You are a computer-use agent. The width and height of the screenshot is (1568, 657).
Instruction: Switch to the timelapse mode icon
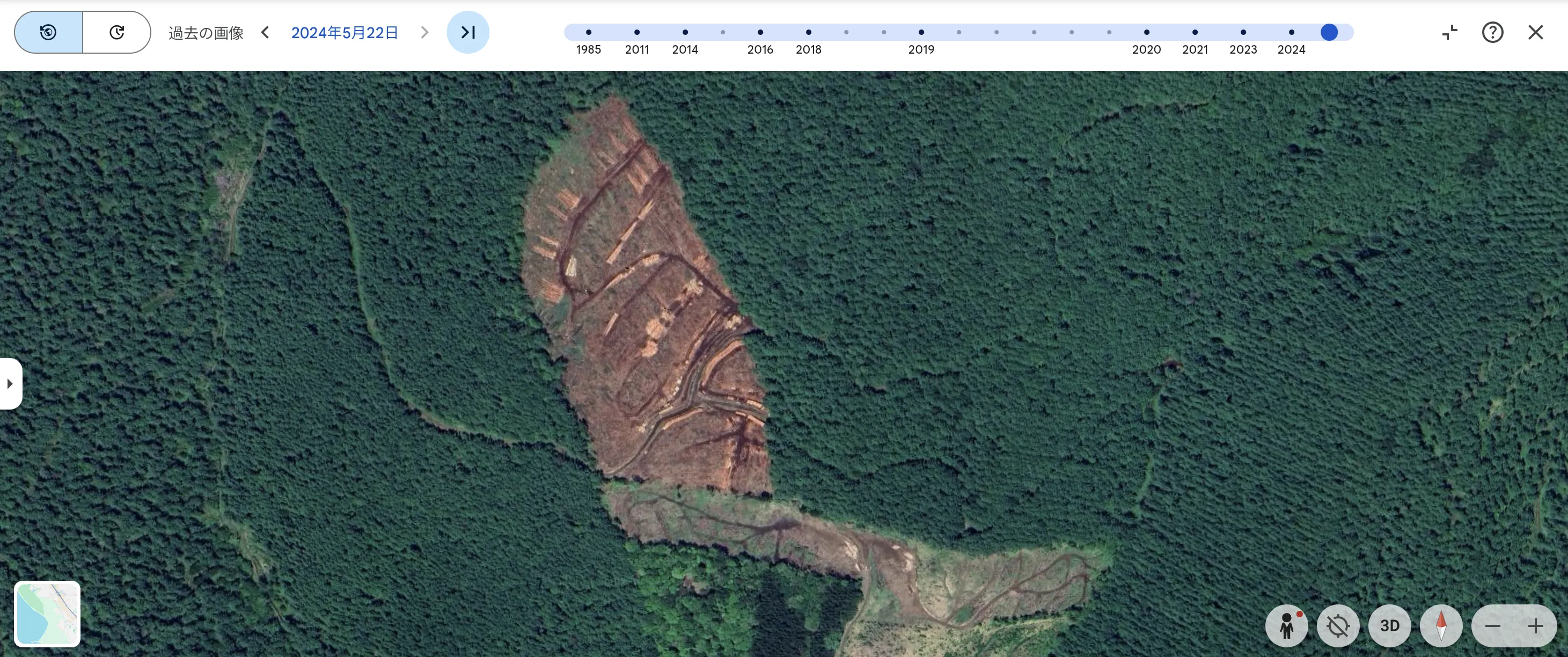click(x=117, y=32)
